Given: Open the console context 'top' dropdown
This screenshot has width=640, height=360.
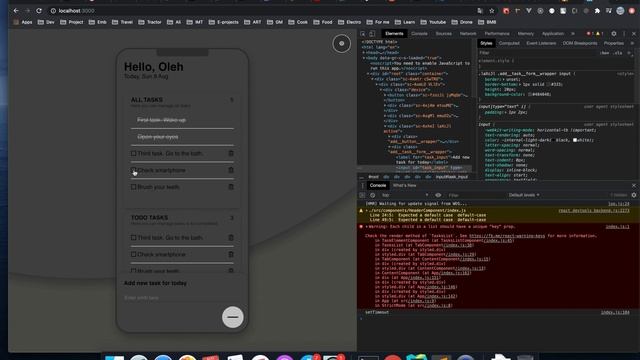Looking at the screenshot, I should [405, 195].
